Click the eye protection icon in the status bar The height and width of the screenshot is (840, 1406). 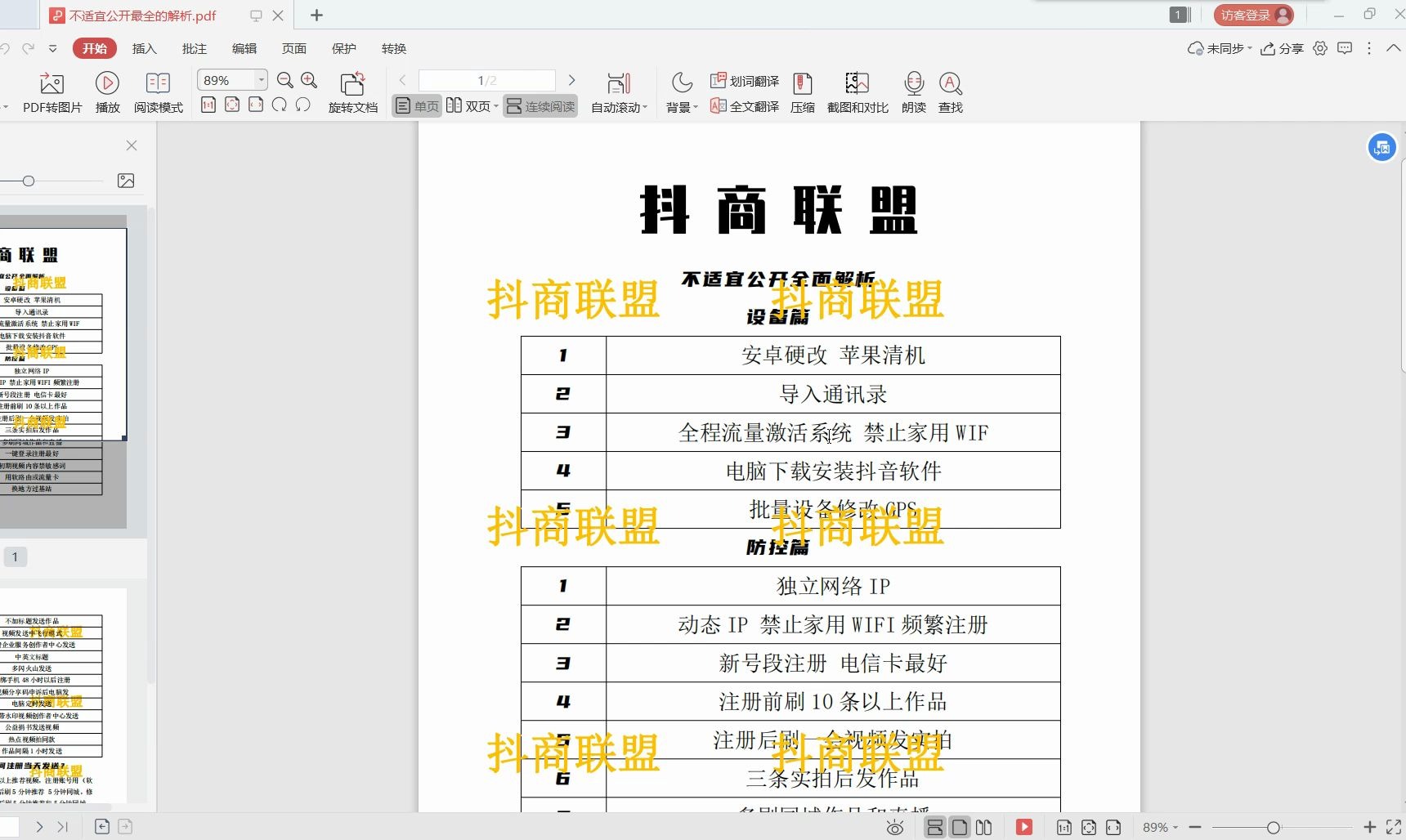[x=895, y=828]
